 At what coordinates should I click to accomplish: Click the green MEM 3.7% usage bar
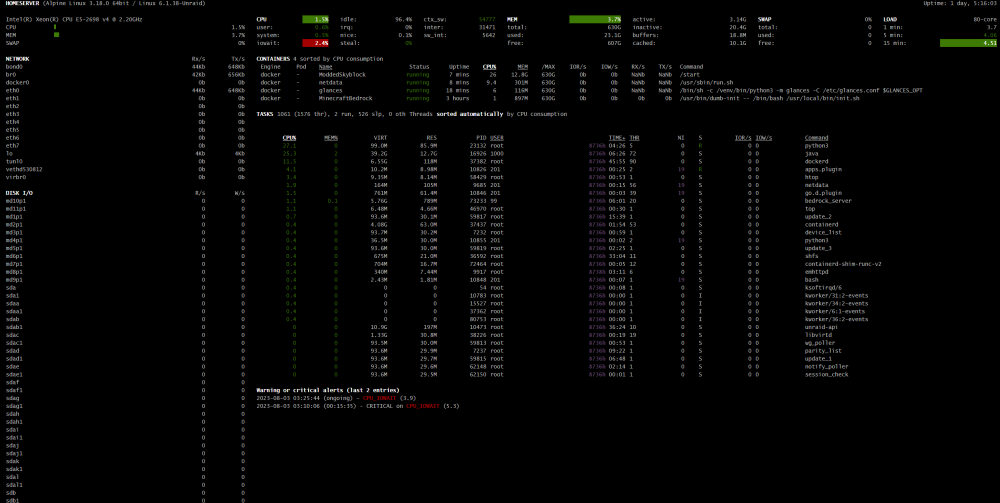tap(595, 20)
